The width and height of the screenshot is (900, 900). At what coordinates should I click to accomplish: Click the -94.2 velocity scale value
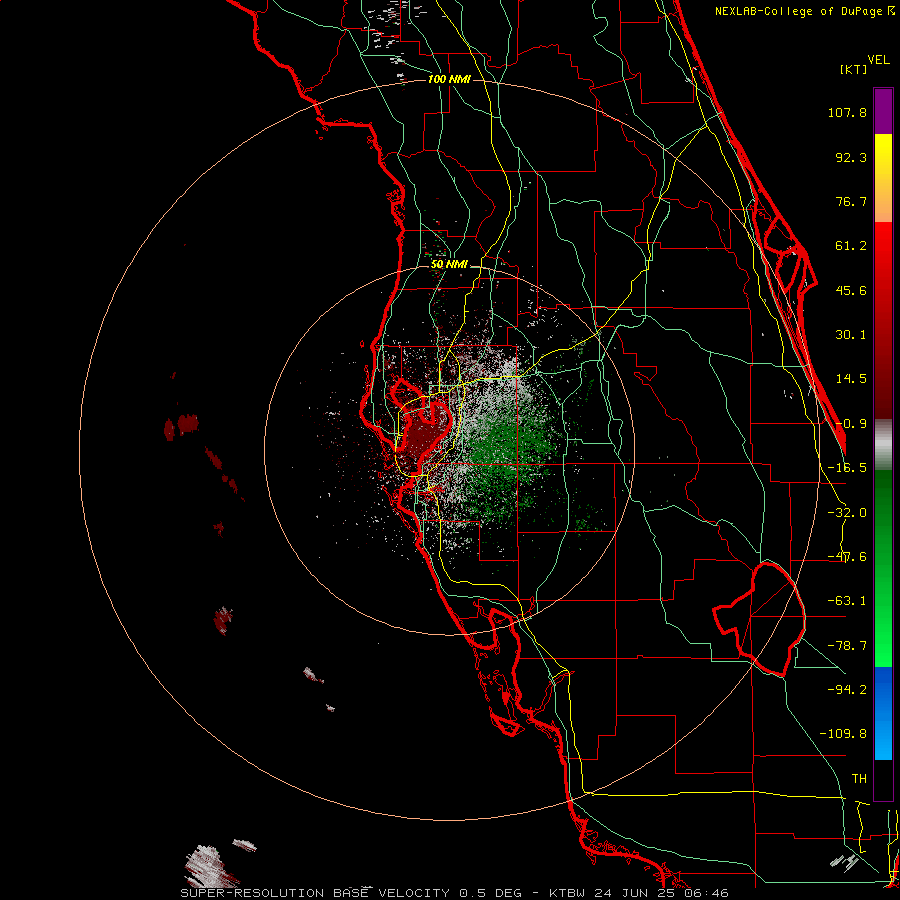pos(847,690)
